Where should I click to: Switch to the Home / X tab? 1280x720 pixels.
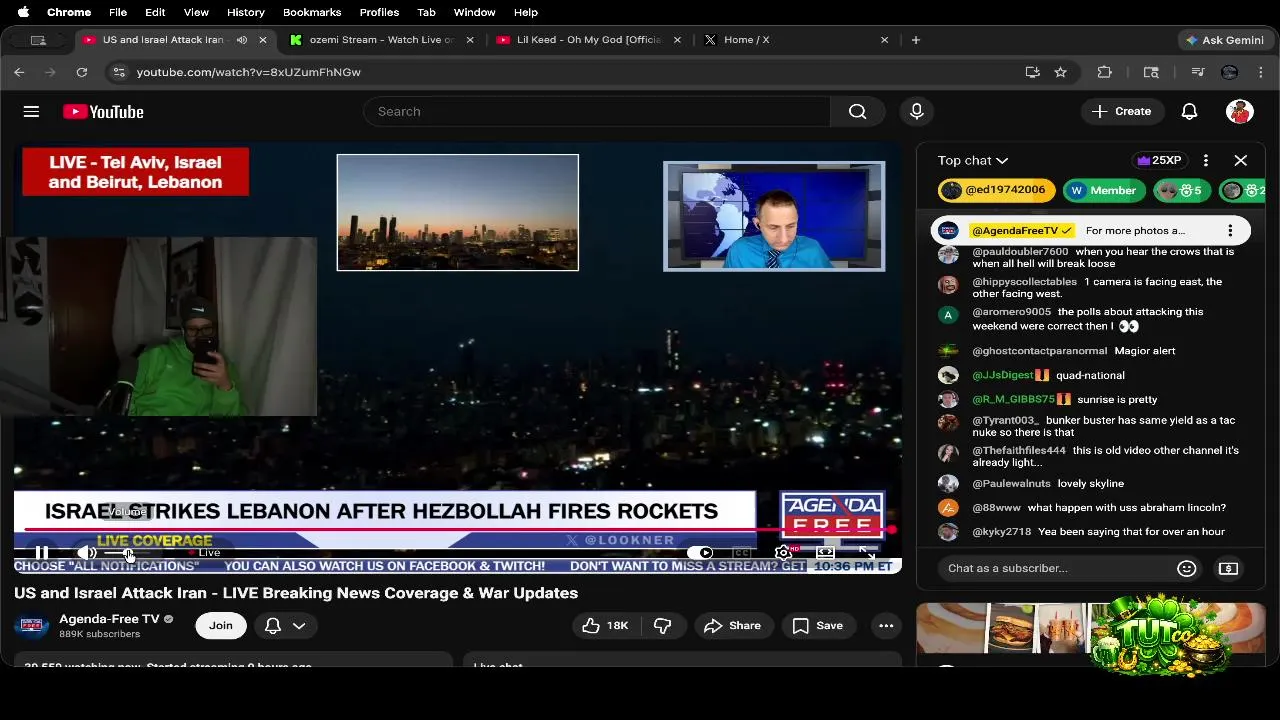point(795,40)
